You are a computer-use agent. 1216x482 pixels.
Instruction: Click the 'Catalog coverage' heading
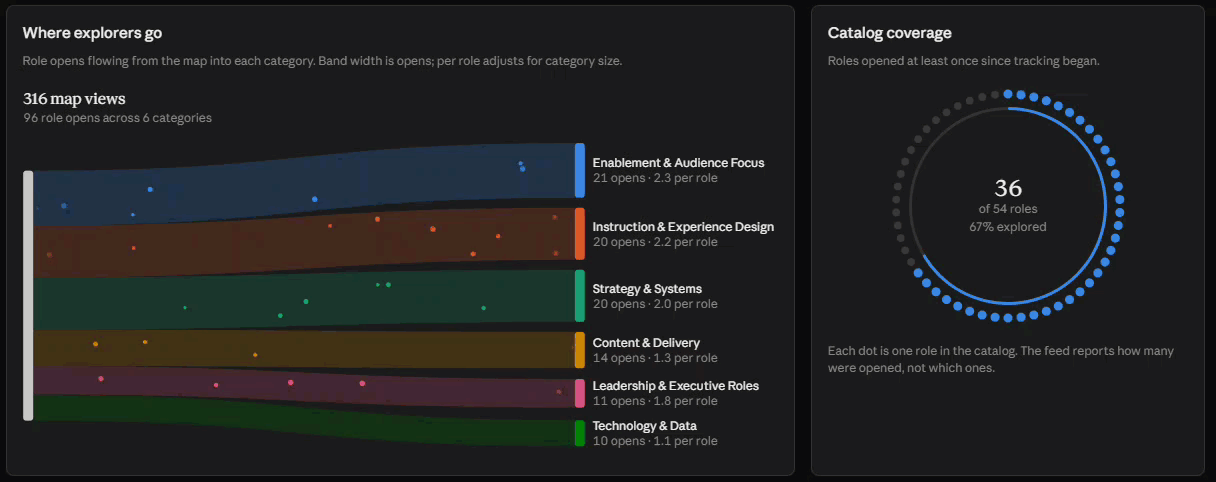pos(890,33)
